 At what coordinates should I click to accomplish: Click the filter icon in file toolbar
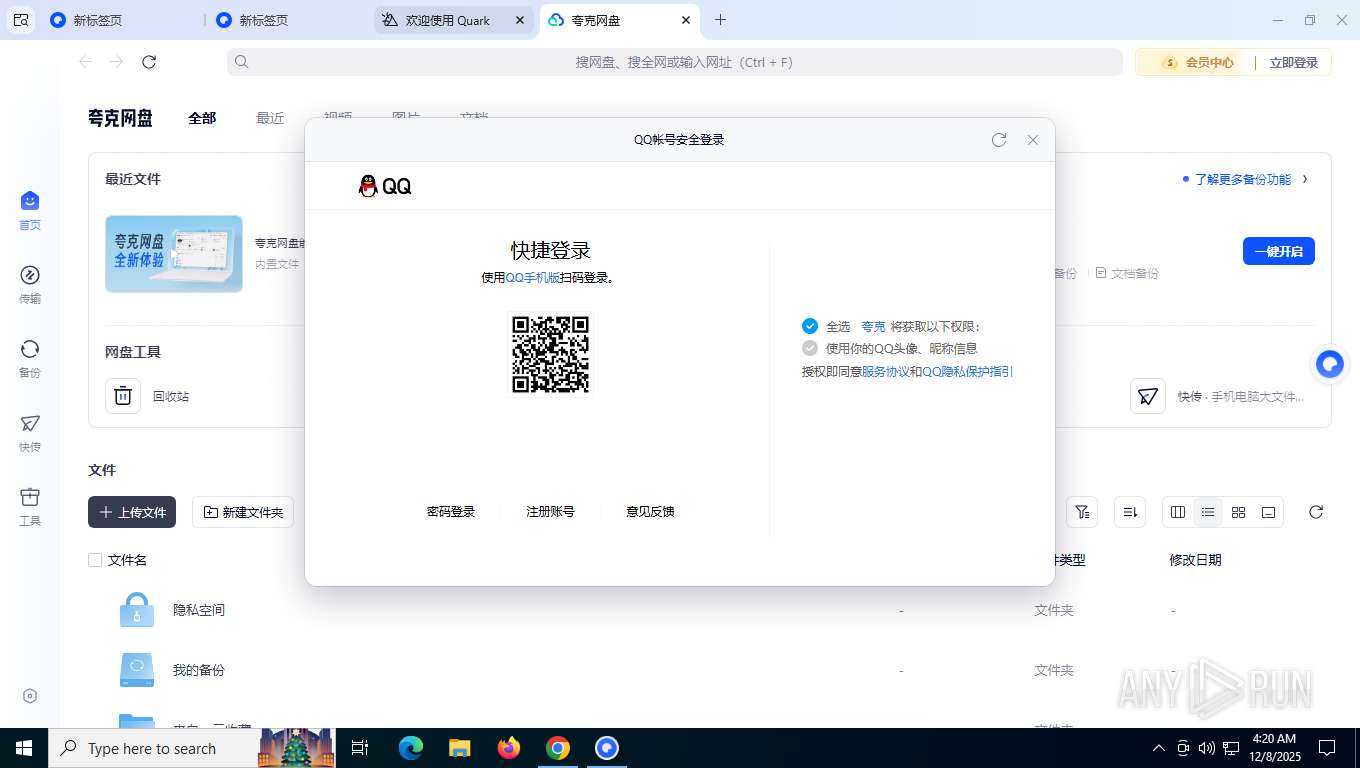click(1082, 512)
